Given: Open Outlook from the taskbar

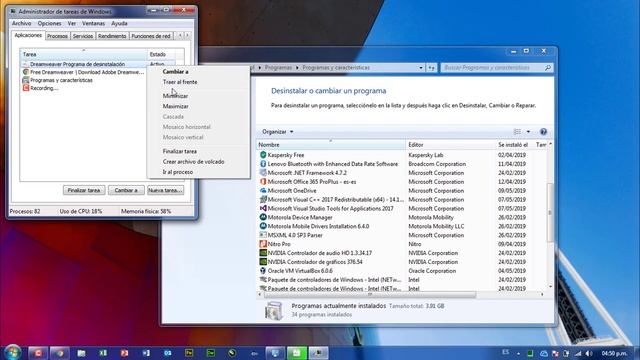Looking at the screenshot, I should point(168,353).
